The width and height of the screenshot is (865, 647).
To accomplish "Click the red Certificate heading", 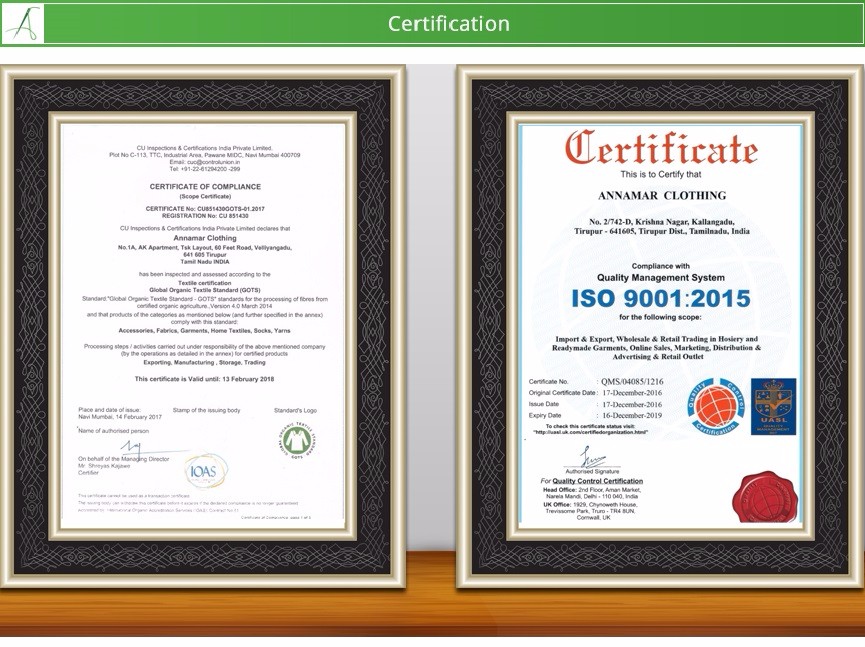I will [660, 150].
